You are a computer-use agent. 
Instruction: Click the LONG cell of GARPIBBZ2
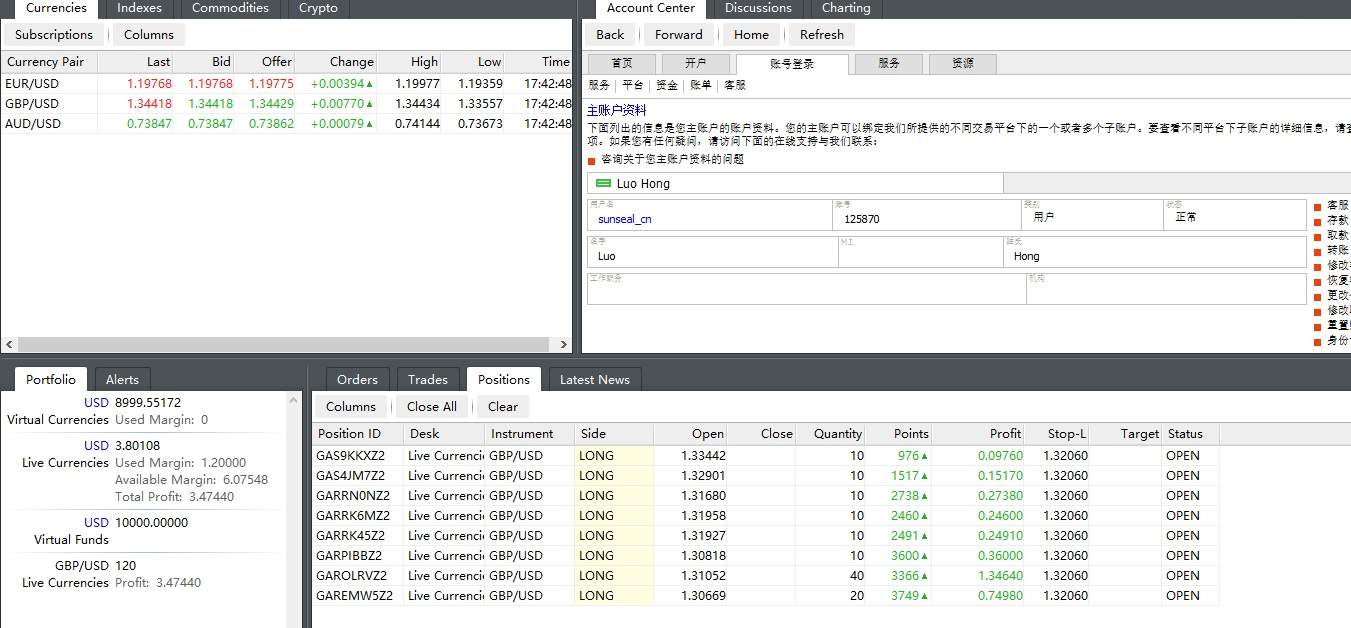[614, 556]
